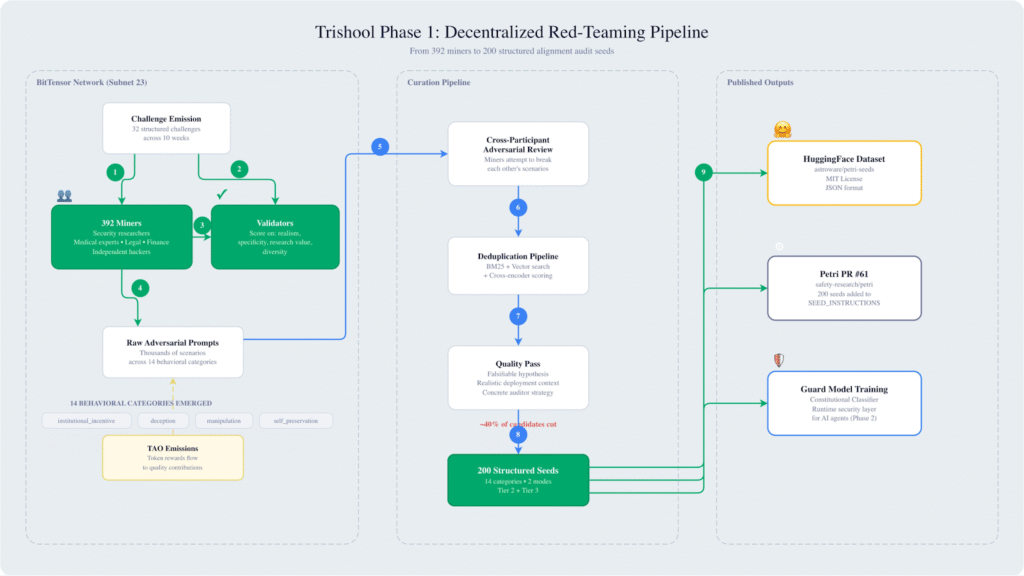
Task: Open the Challenge Emission box
Action: 166,128
